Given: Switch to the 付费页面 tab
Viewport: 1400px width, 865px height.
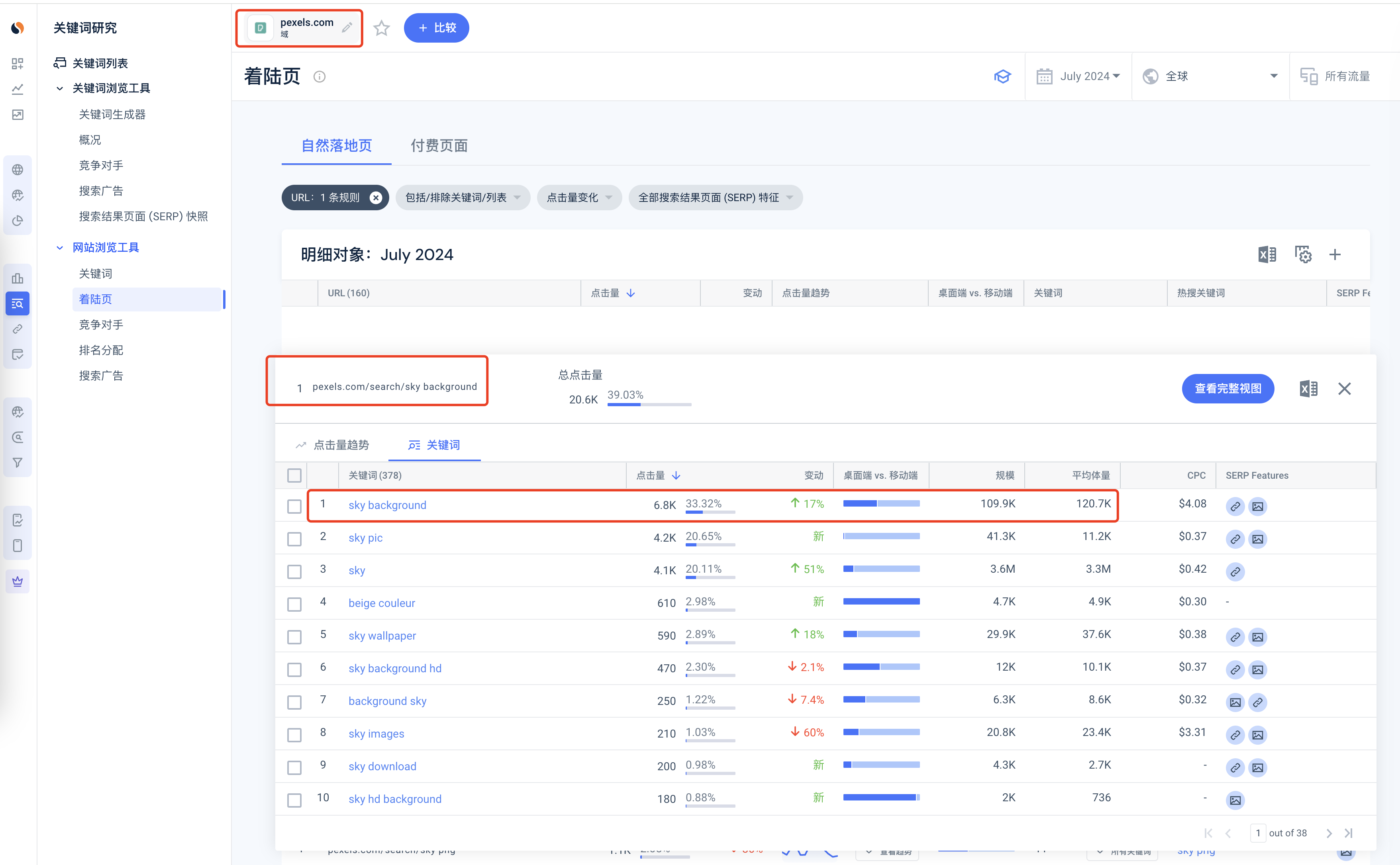Looking at the screenshot, I should click(439, 146).
